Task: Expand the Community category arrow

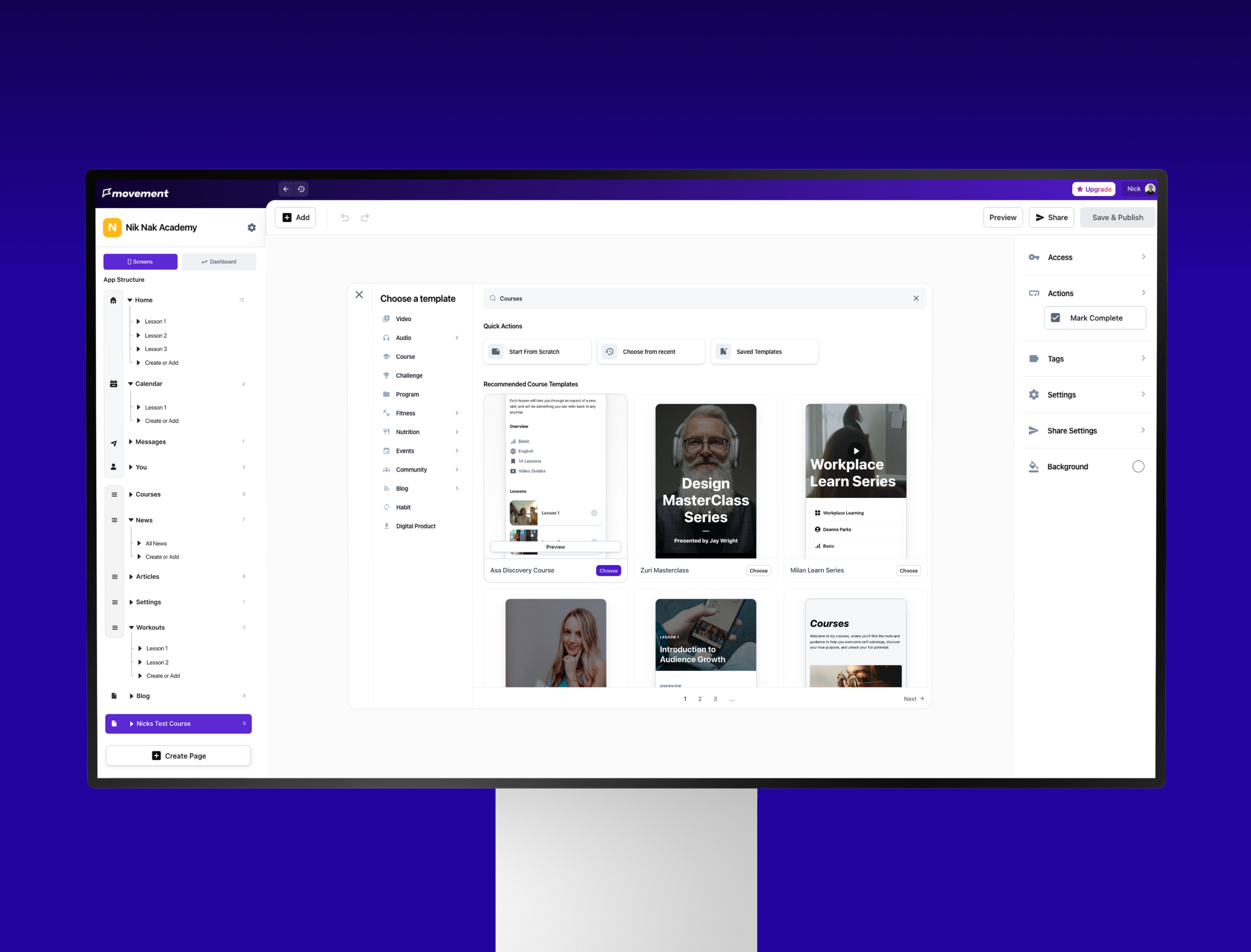Action: point(457,470)
